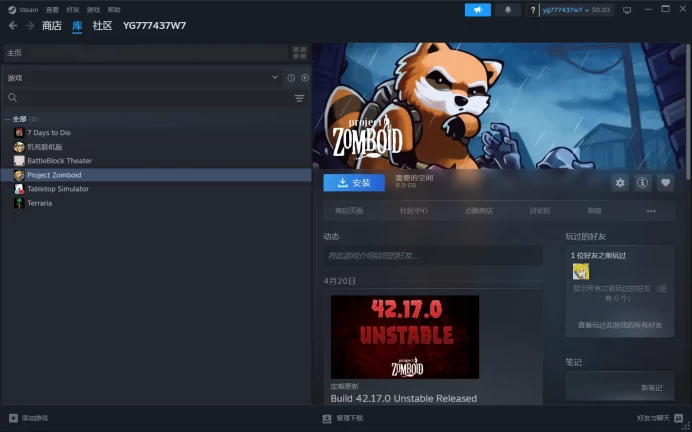
Task: Click 显示所有之前玩过的好友 text
Action: 620,293
